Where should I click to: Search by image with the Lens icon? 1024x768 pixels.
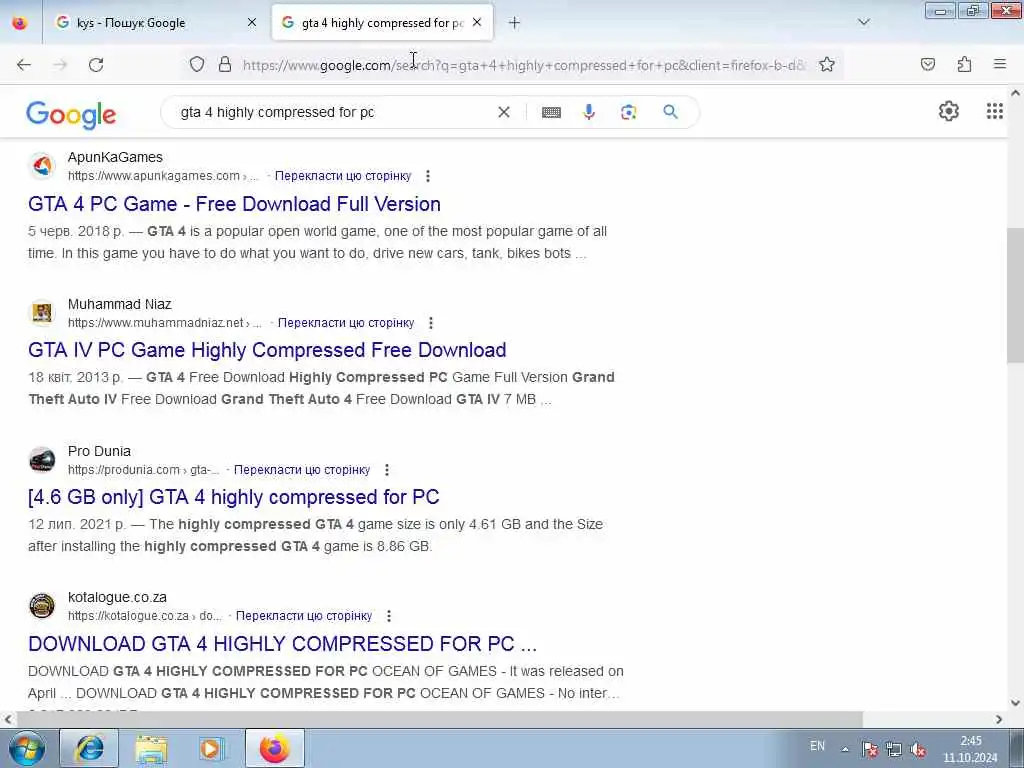628,112
